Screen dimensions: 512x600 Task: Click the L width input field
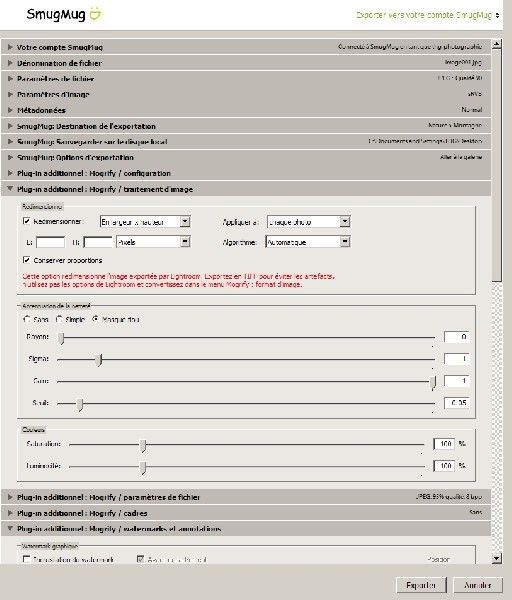click(50, 242)
